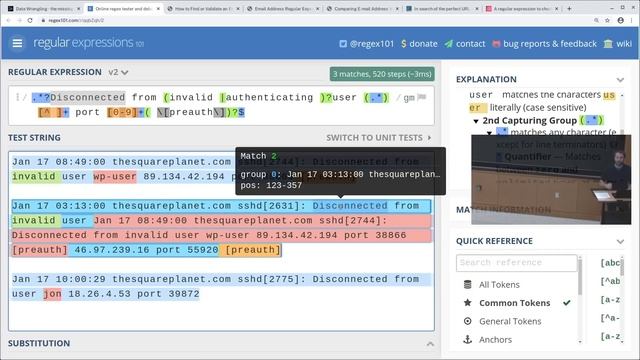This screenshot has height=360, width=640.
Task: Click the webcam video overlay thumbnail
Action: [x=551, y=180]
